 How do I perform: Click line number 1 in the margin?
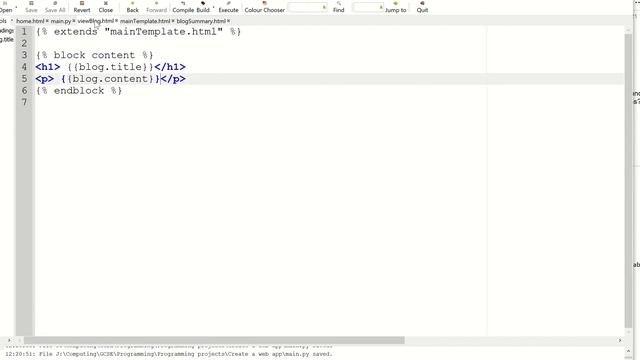[x=24, y=32]
